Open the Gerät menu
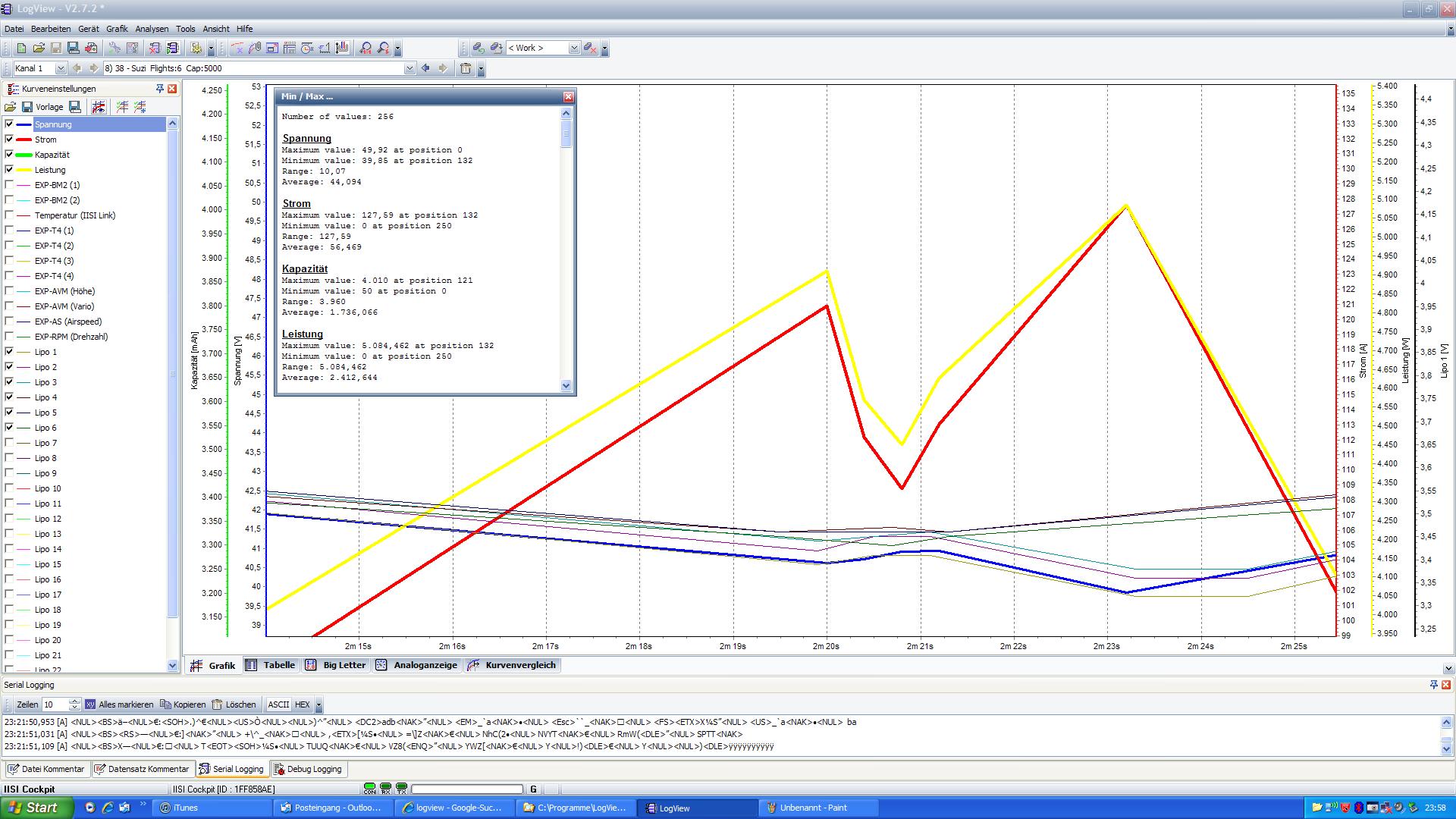The width and height of the screenshot is (1456, 819). click(89, 29)
